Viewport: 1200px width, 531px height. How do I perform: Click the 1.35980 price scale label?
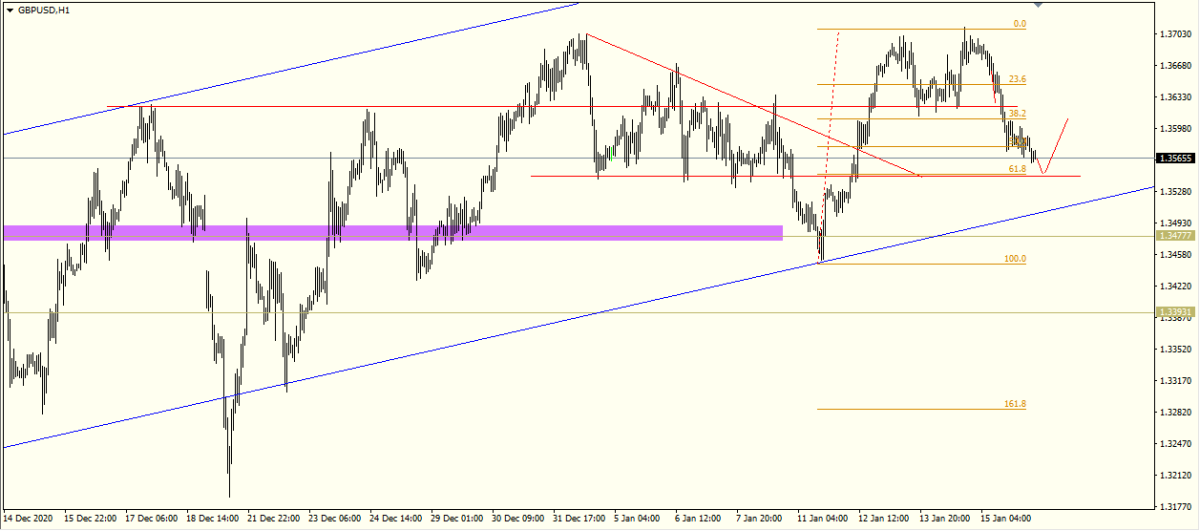[1177, 129]
